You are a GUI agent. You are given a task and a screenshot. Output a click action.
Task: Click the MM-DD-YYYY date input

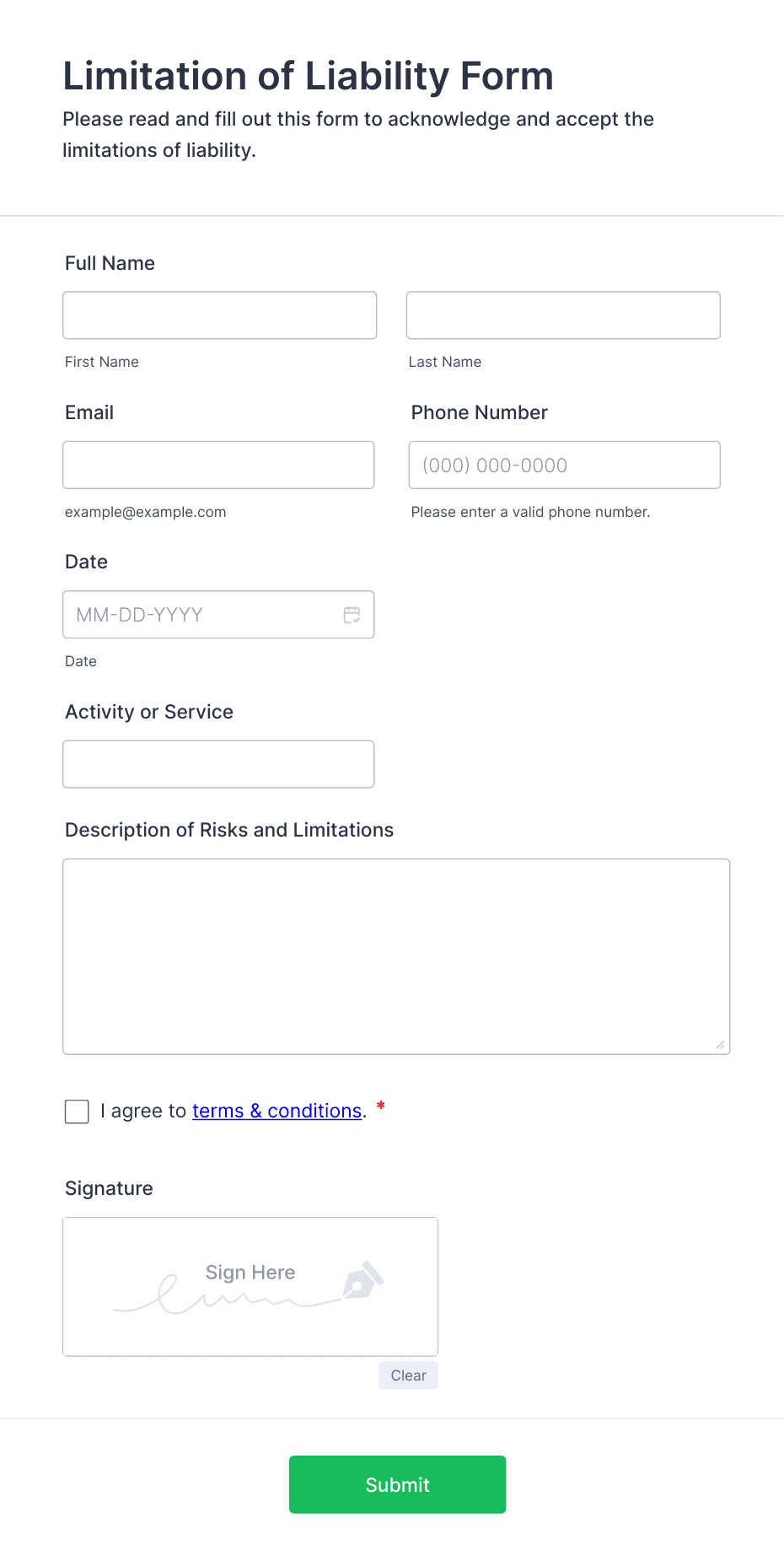(x=194, y=615)
